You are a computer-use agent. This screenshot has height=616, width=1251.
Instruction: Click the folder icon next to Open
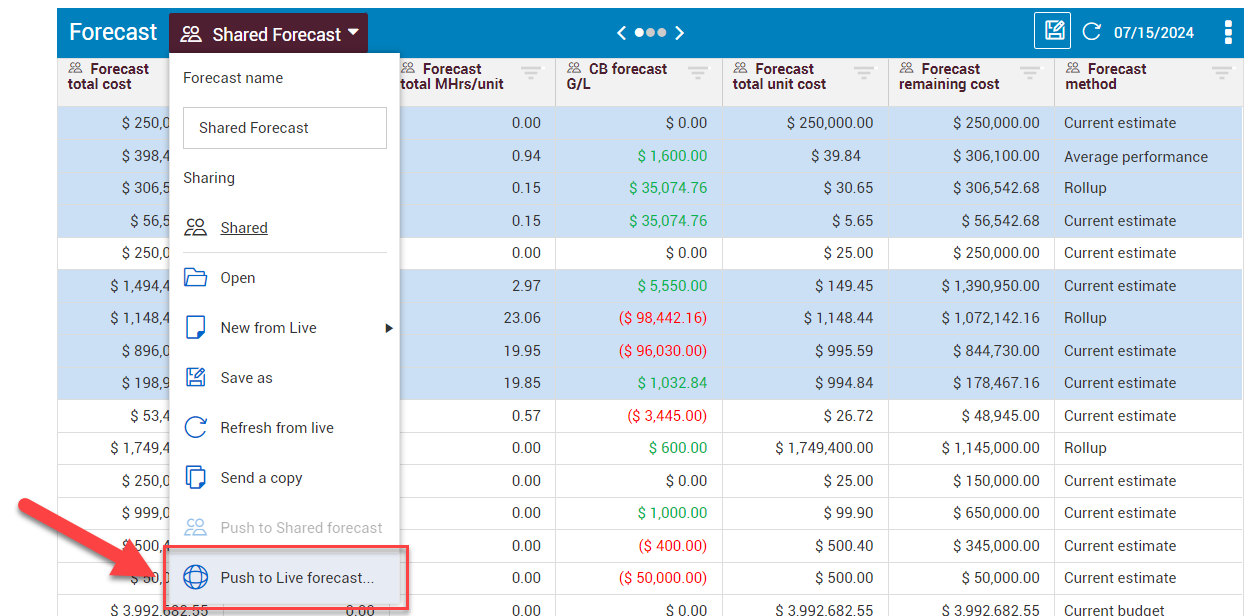tap(197, 277)
